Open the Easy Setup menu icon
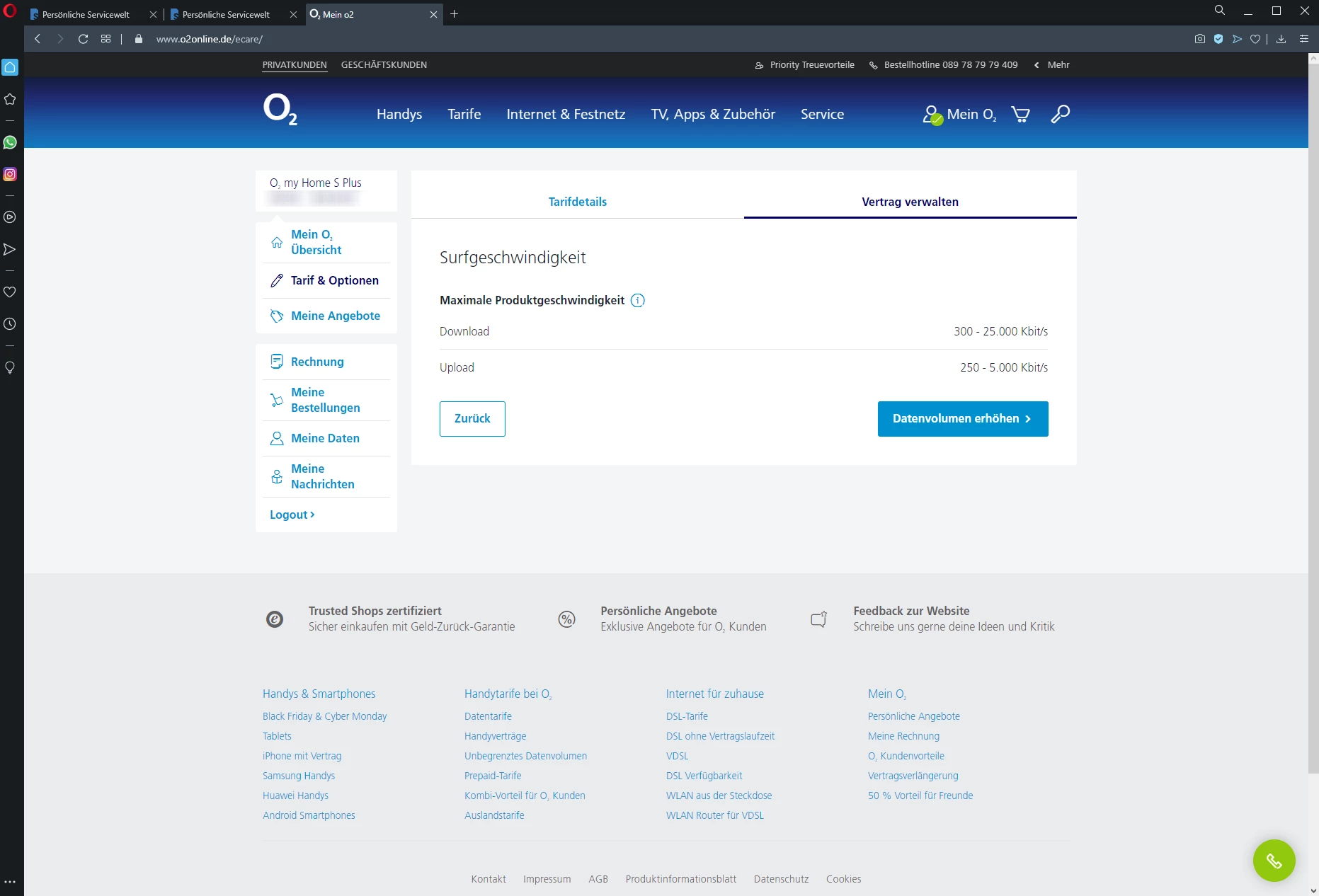The height and width of the screenshot is (896, 1319). click(x=1303, y=39)
